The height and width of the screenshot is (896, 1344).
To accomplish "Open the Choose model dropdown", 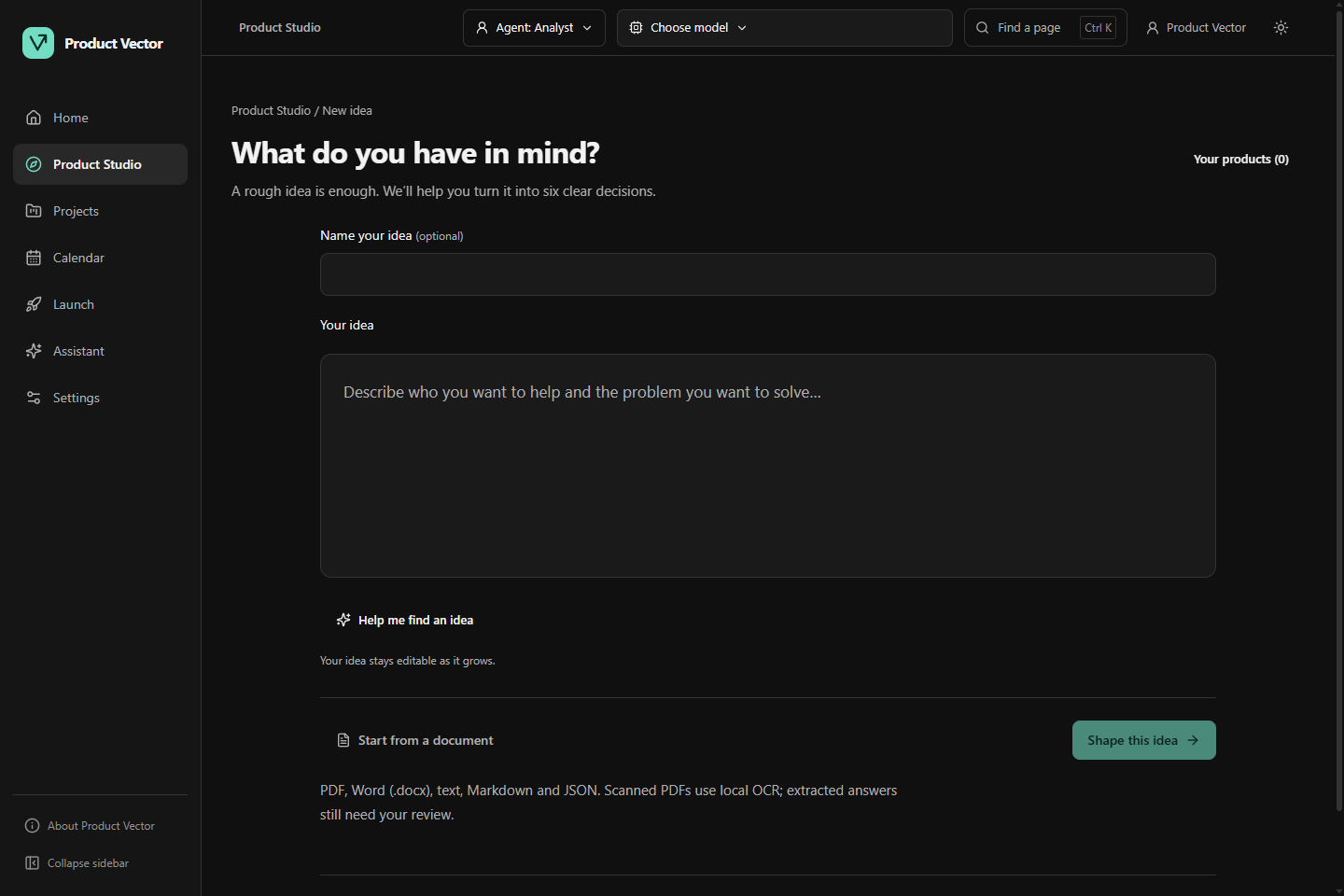I will click(784, 28).
